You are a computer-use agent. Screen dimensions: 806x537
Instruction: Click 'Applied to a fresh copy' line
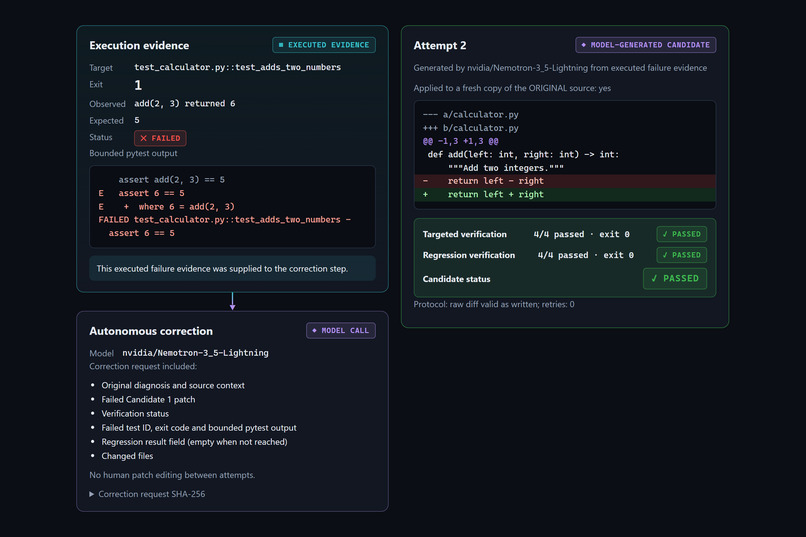click(x=512, y=88)
